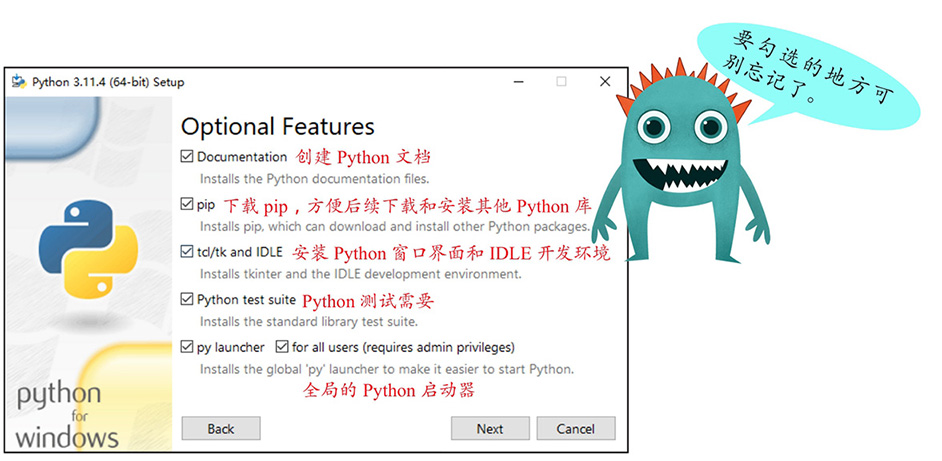The width and height of the screenshot is (942, 461).
Task: Go back with the Back button
Action: point(220,429)
